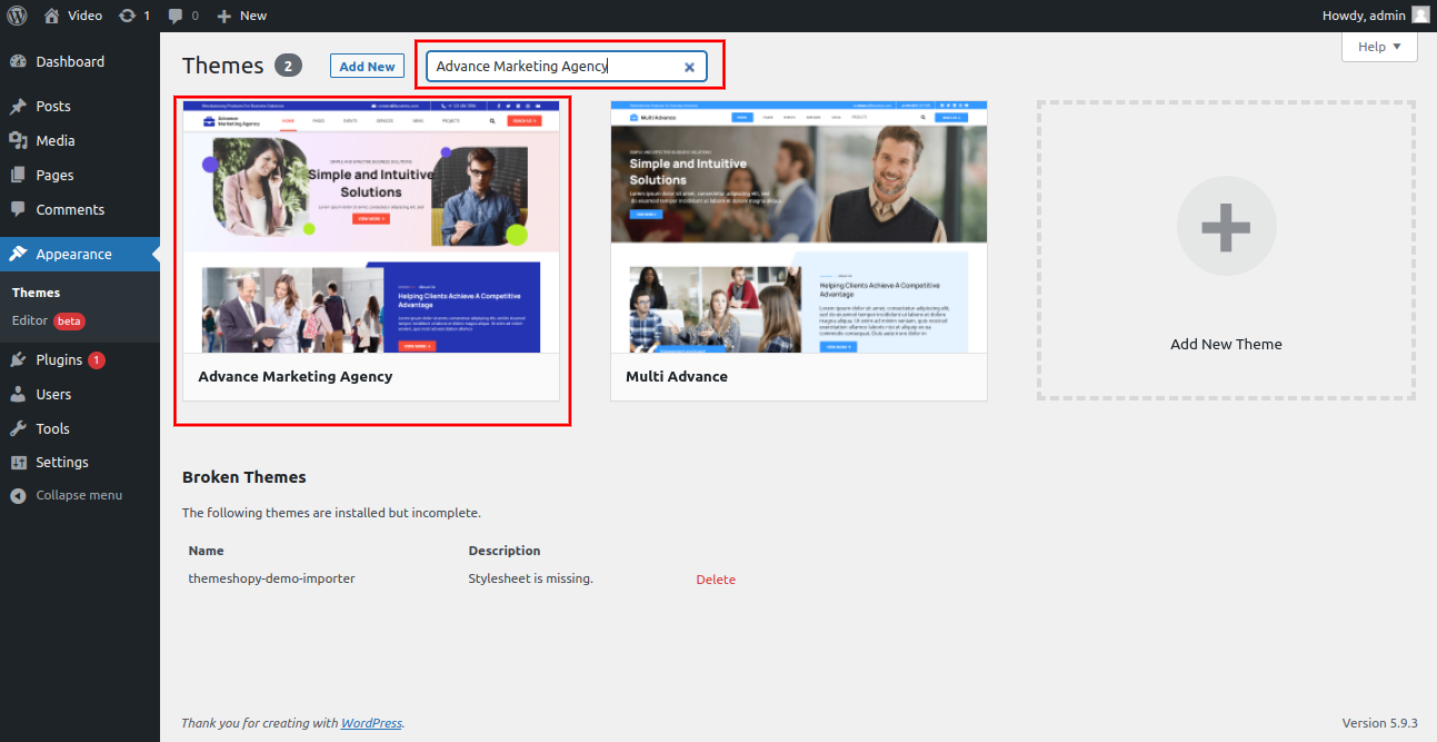Click the updates refresh icon

coord(127,15)
